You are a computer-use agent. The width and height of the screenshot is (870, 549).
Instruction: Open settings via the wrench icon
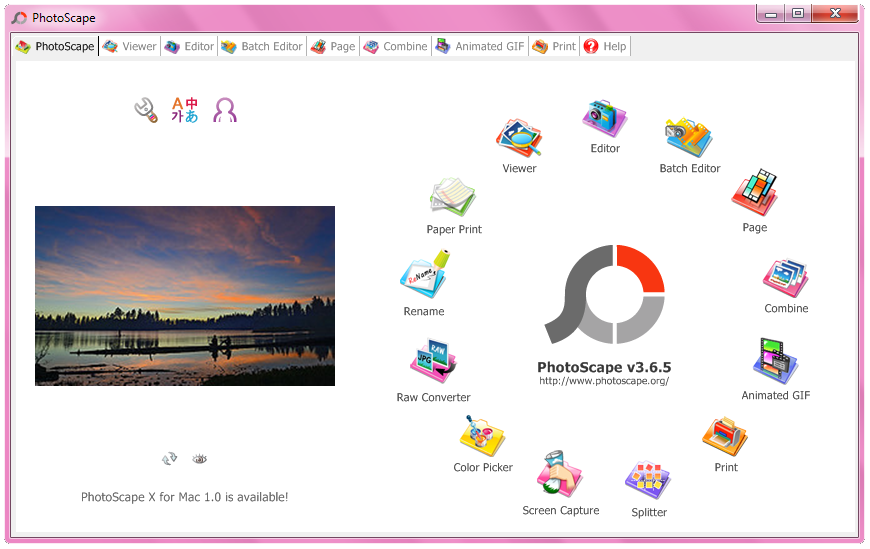click(146, 110)
